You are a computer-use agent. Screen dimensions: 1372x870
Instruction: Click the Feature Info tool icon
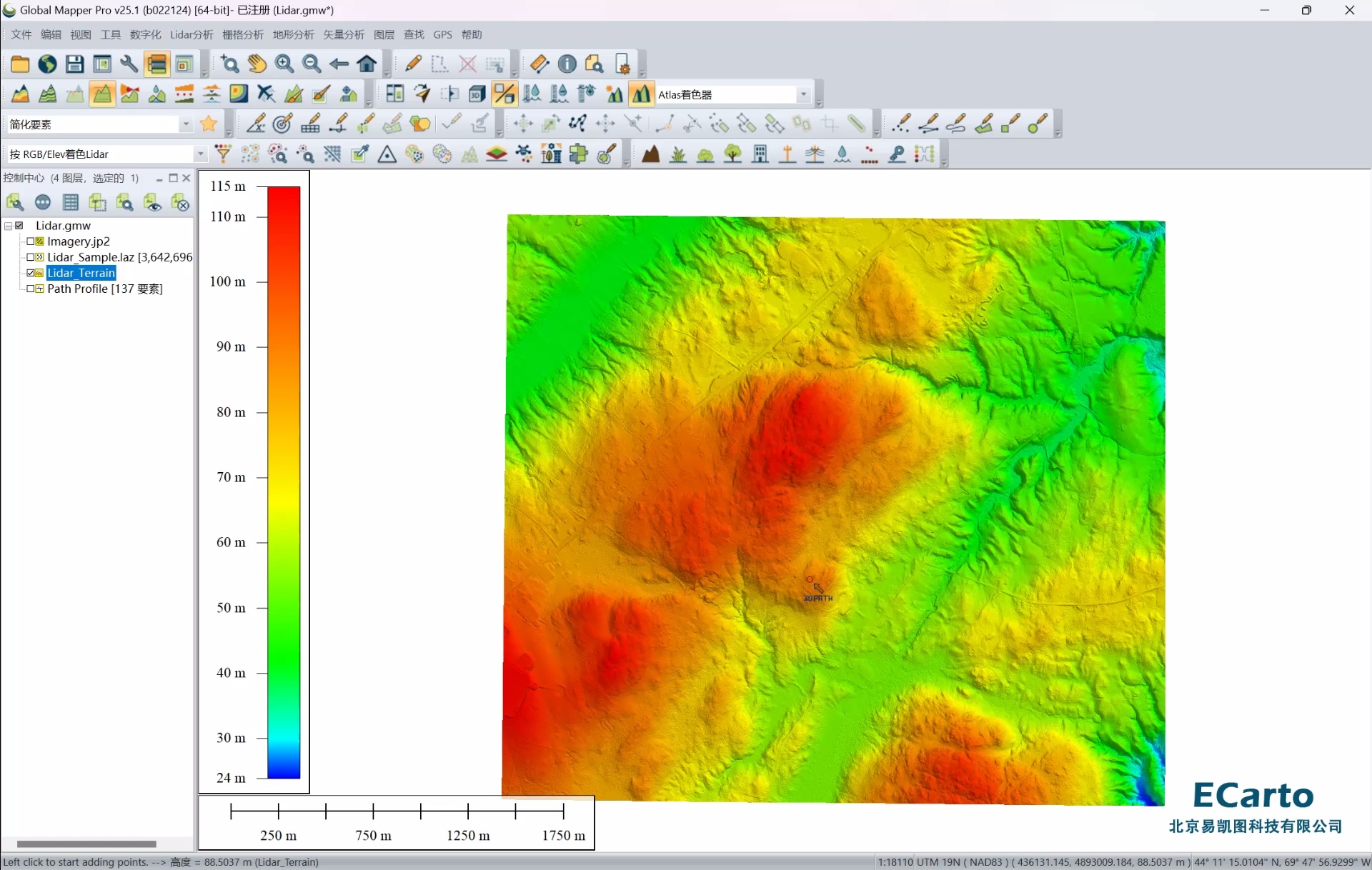pos(567,64)
